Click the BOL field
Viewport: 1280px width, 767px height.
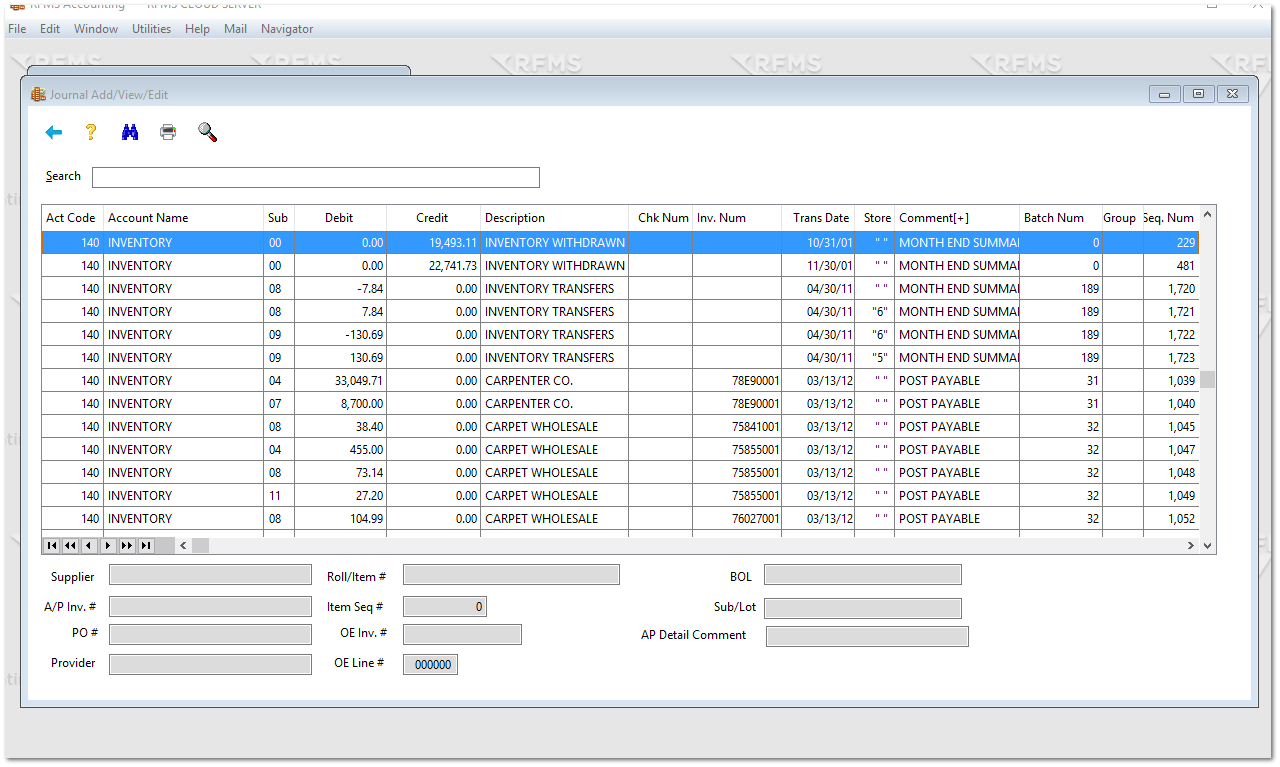pos(863,575)
